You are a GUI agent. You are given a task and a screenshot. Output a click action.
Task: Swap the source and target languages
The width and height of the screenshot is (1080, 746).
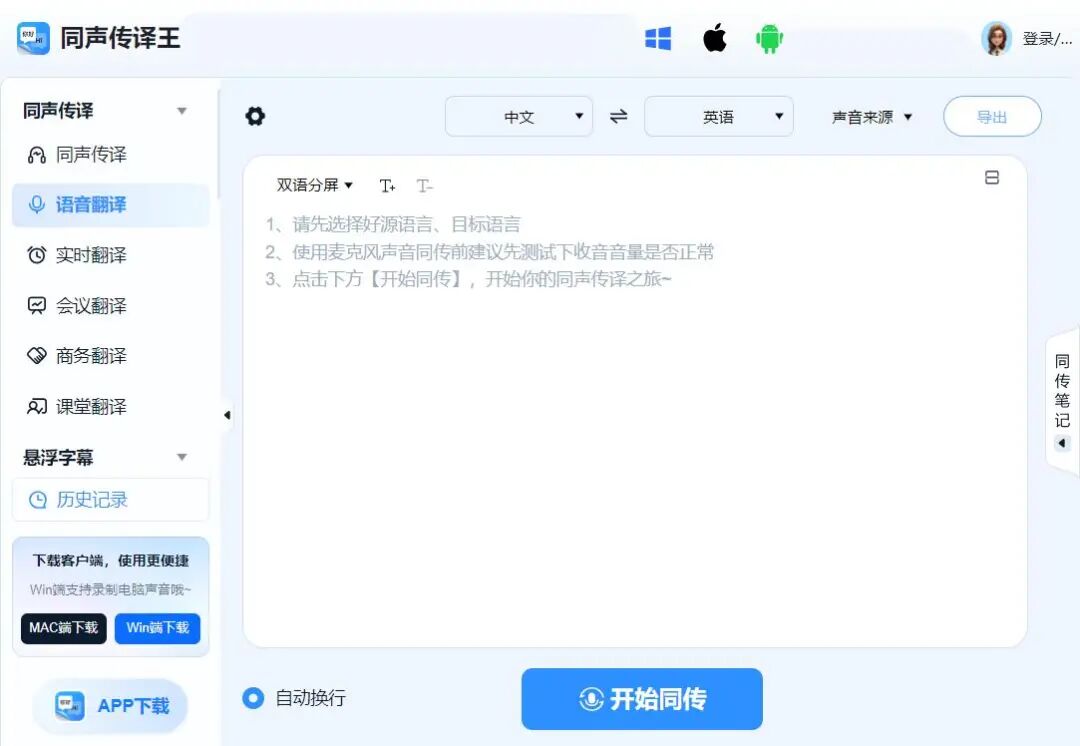pyautogui.click(x=618, y=116)
